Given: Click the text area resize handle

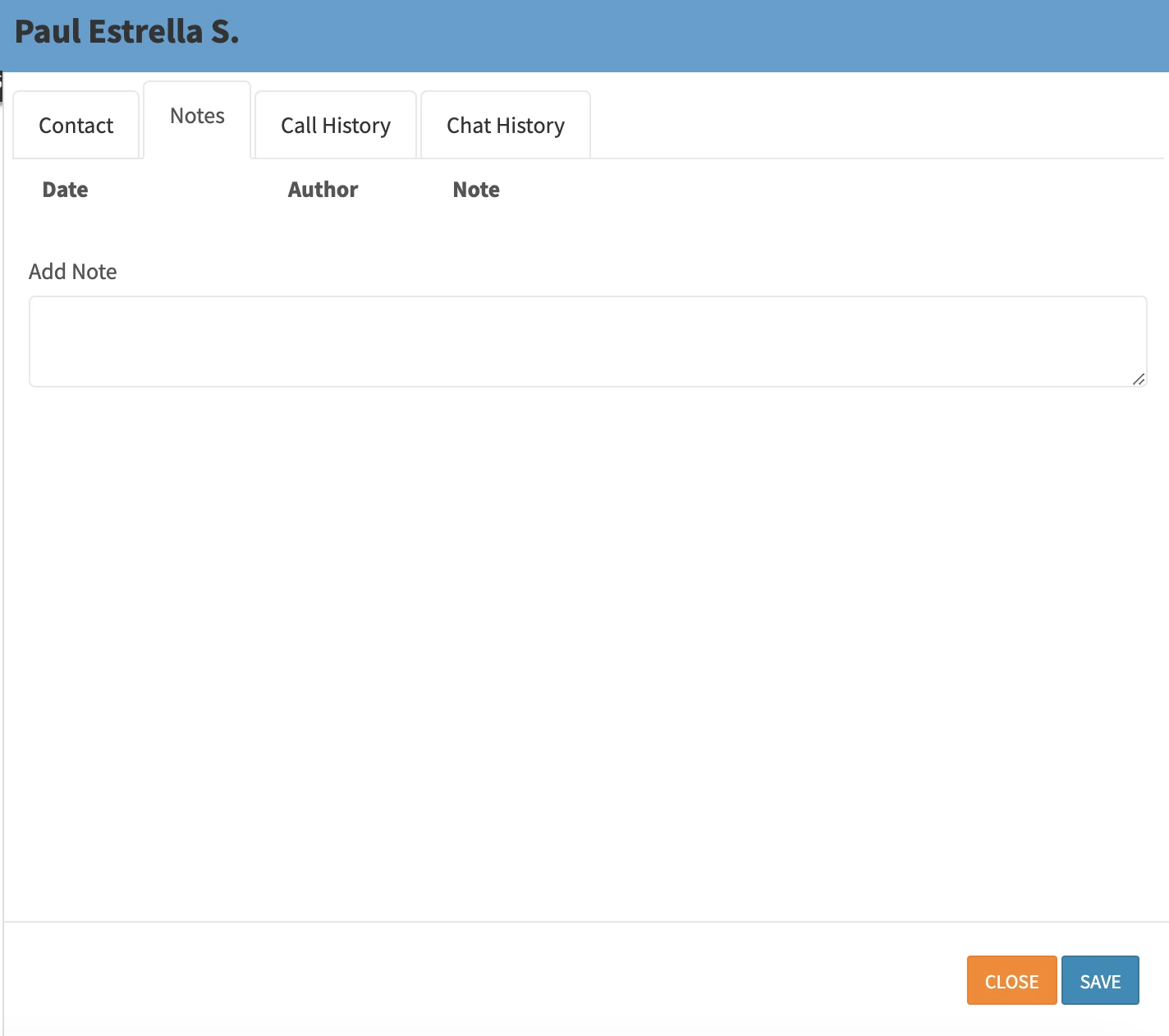Looking at the screenshot, I should point(1139,379).
